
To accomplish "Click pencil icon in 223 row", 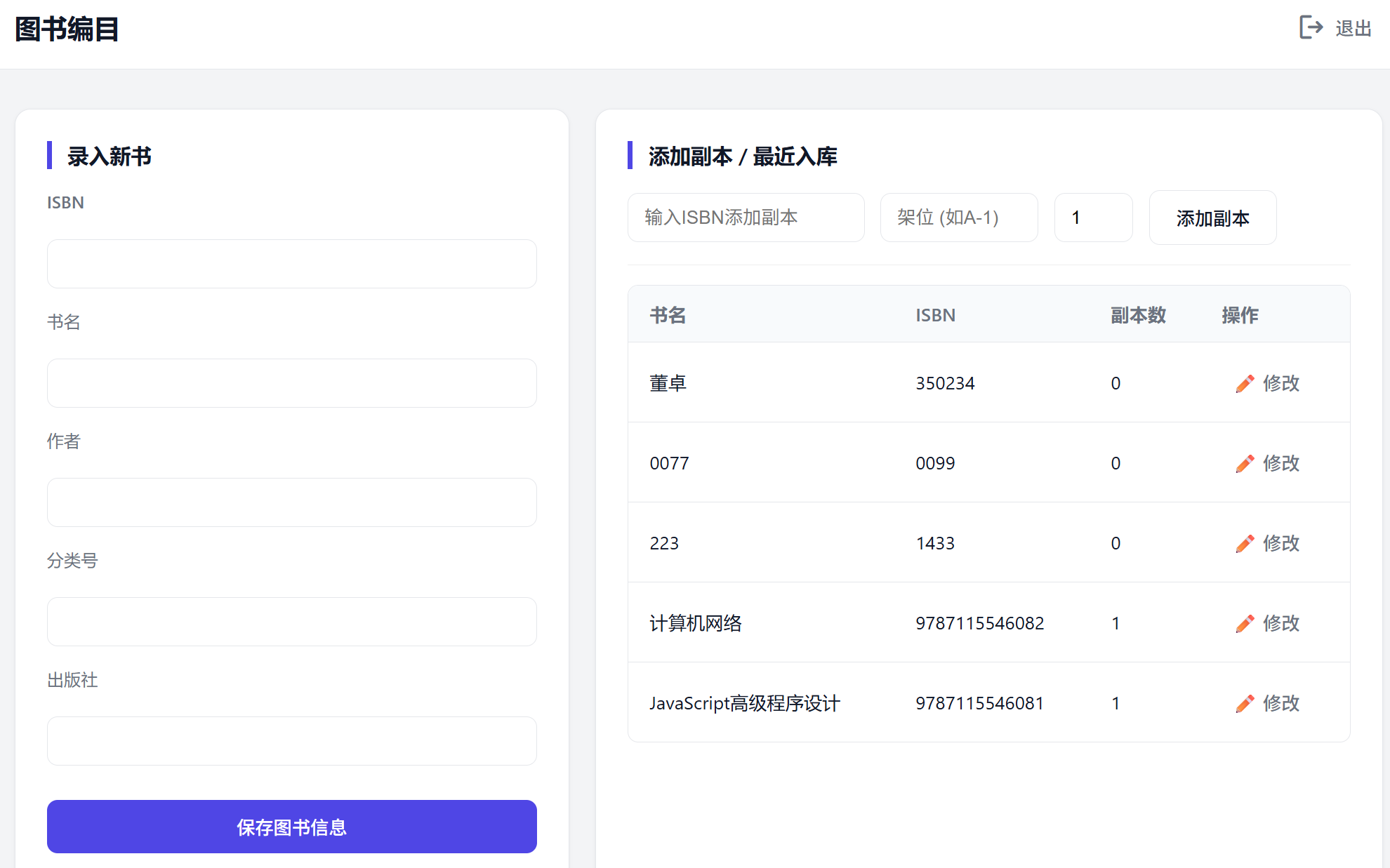I will coord(1245,544).
